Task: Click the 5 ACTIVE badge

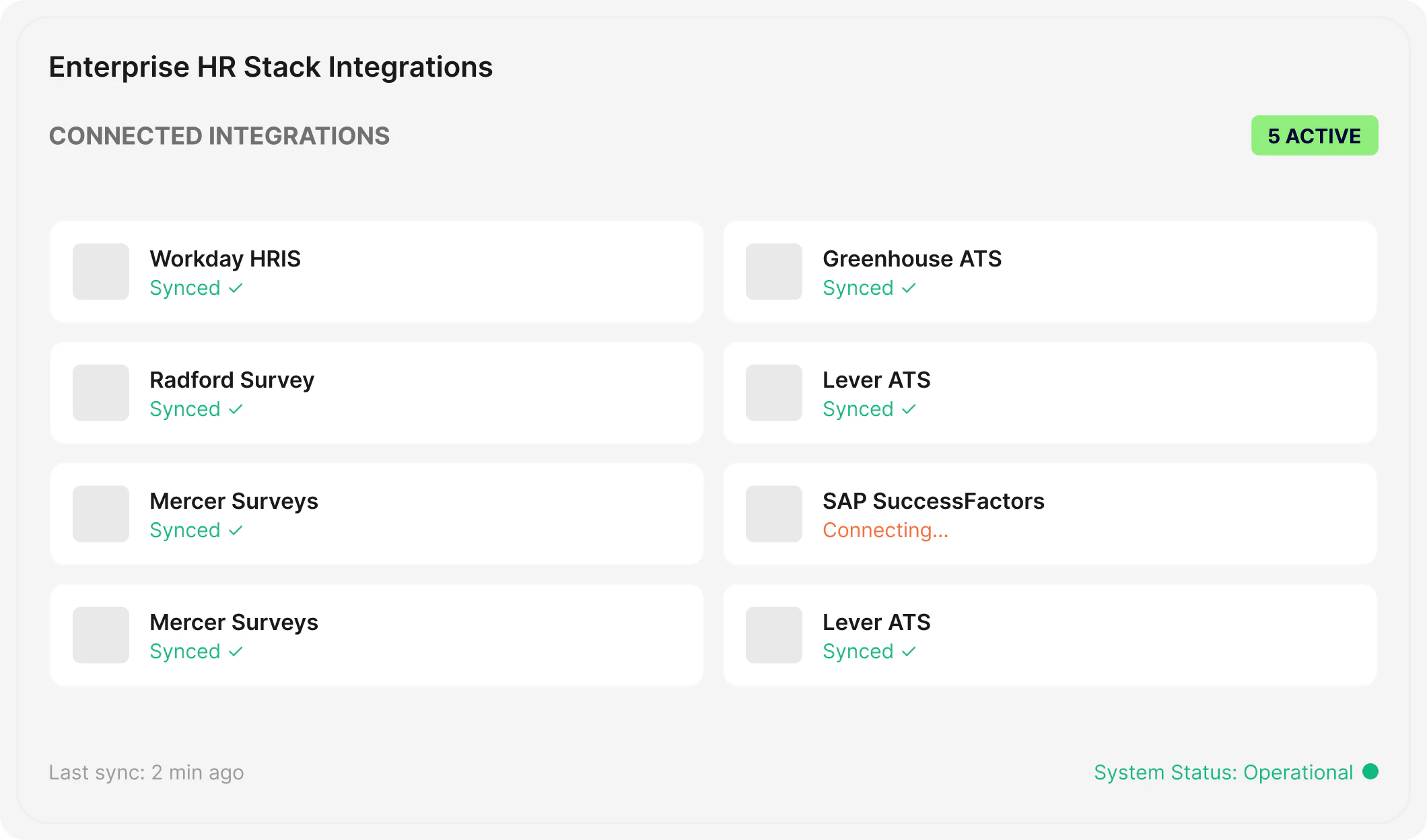Action: click(x=1315, y=136)
